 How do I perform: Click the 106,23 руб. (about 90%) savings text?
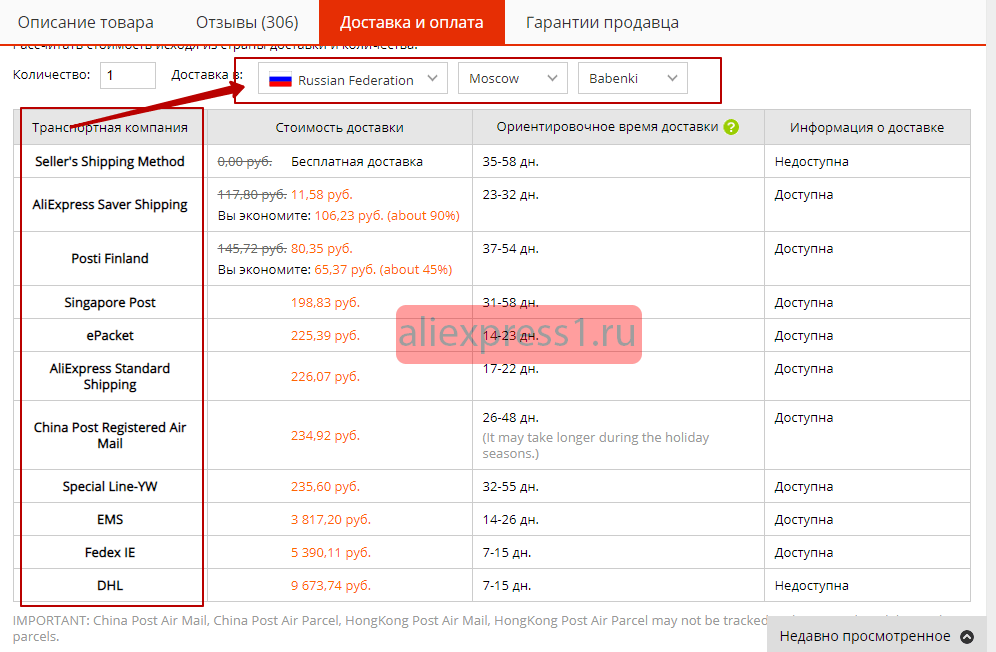click(x=387, y=215)
